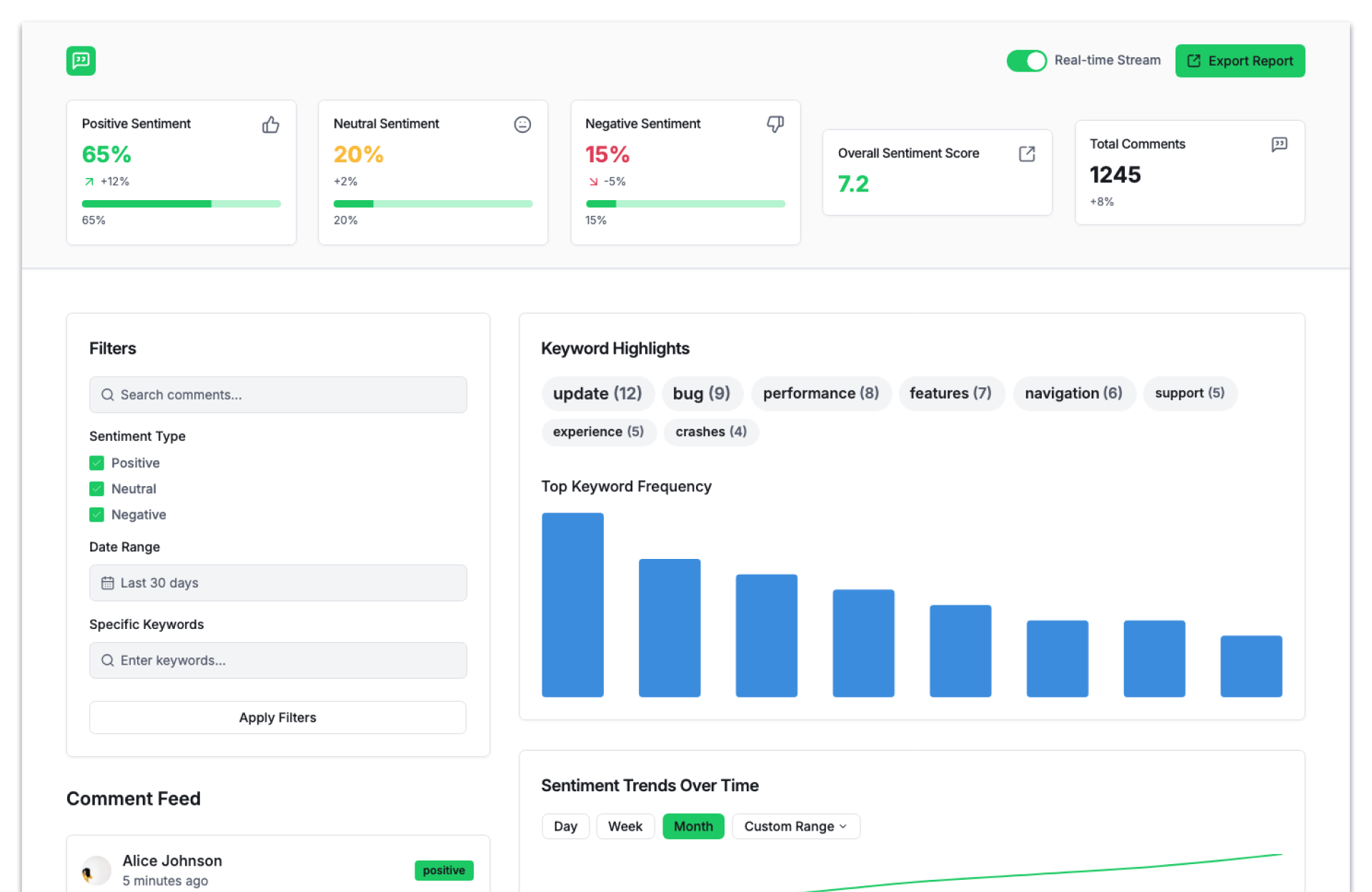Screen dimensions: 1372x892
Task: Click the Search comments input field
Action: (x=278, y=395)
